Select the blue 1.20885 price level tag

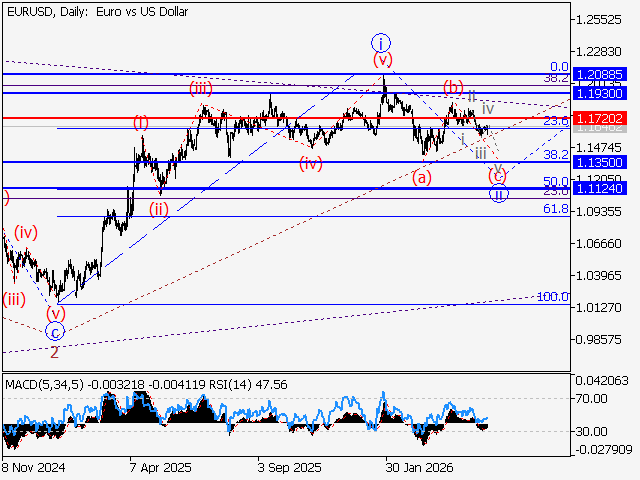[600, 75]
